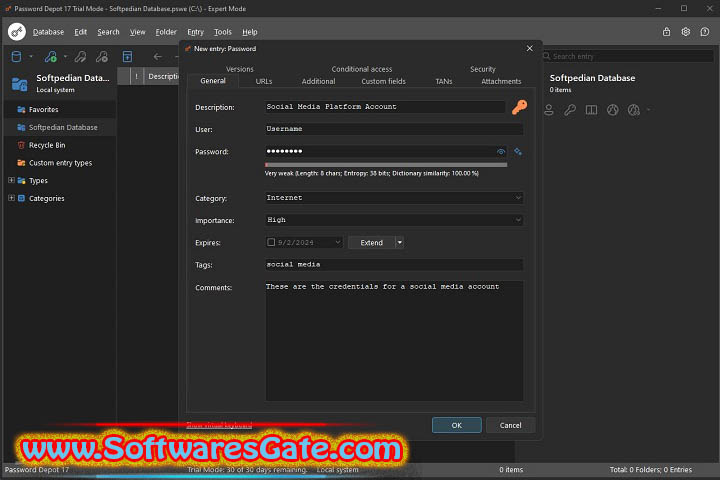Open the Folder menu
Image resolution: width=720 pixels, height=480 pixels.
tap(166, 32)
